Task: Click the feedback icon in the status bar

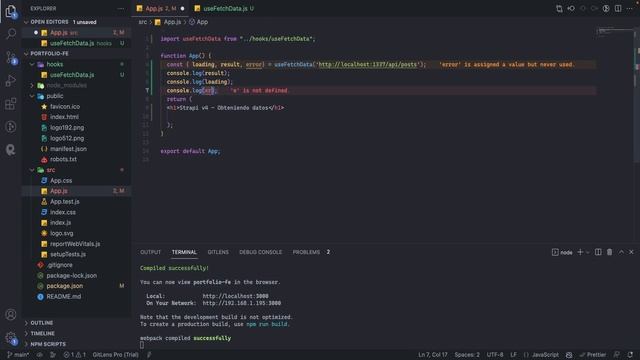Action: pyautogui.click(x=617, y=355)
